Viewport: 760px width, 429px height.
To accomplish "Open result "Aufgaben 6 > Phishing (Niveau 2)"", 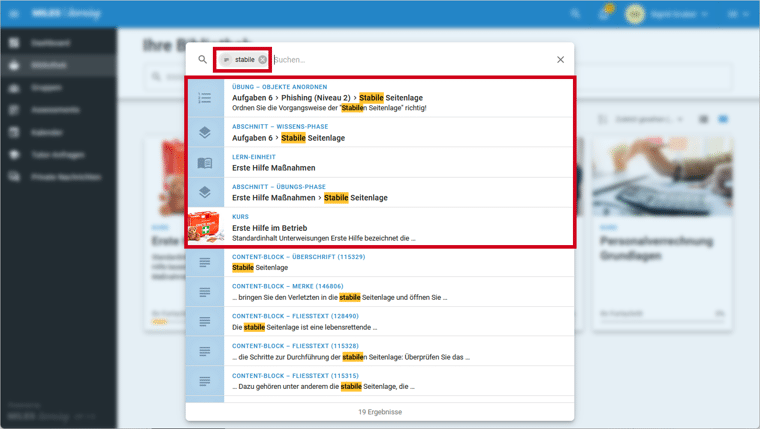I will tap(327, 98).
